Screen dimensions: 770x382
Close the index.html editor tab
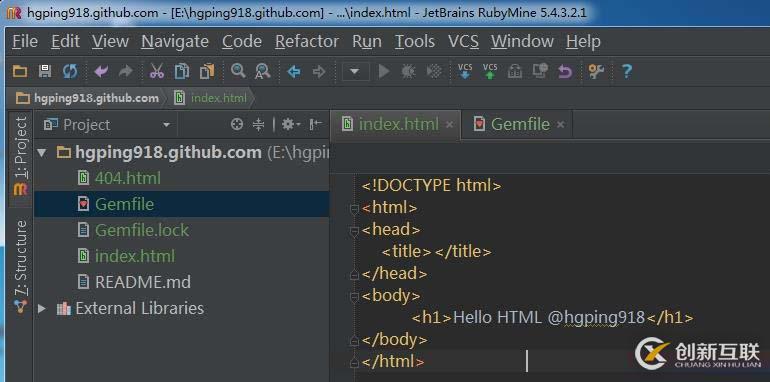449,125
